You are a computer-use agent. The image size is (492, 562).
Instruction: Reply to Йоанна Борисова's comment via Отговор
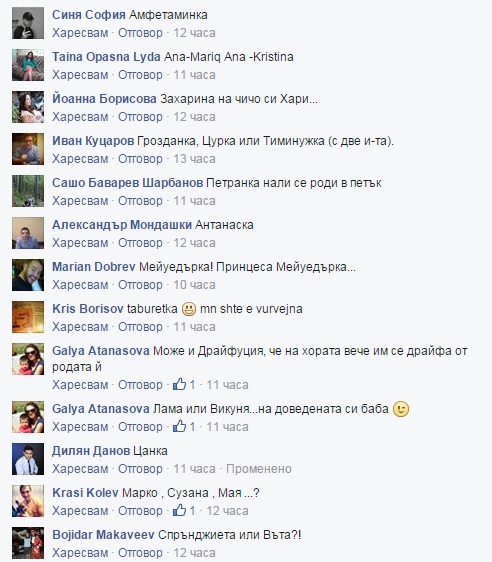(140, 117)
